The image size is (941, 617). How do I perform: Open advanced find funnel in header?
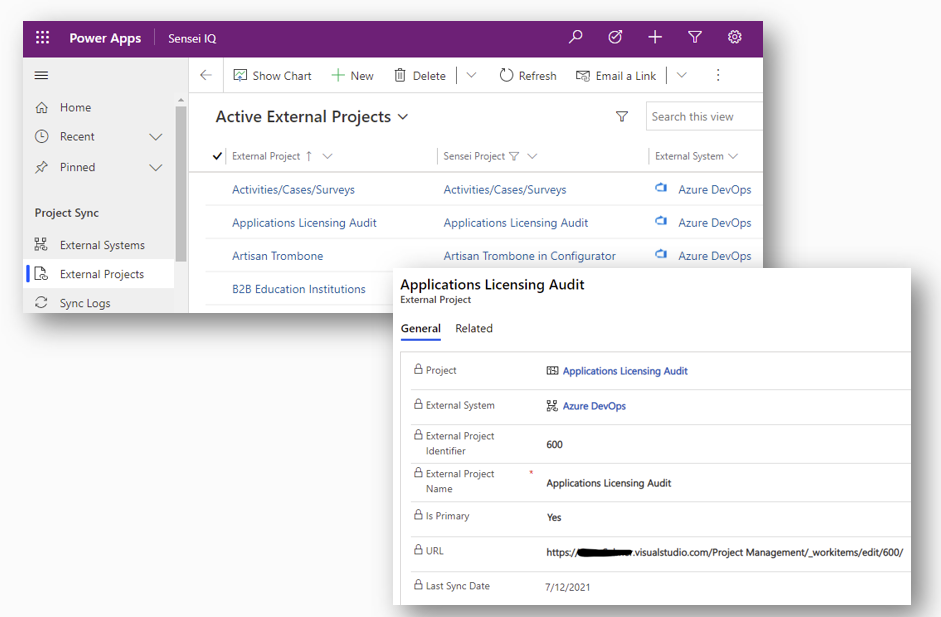tap(695, 37)
